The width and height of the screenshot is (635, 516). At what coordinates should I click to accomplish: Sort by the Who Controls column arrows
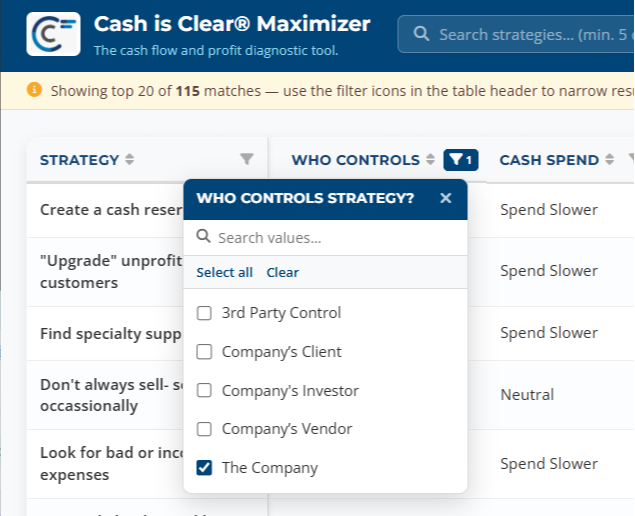coord(430,160)
